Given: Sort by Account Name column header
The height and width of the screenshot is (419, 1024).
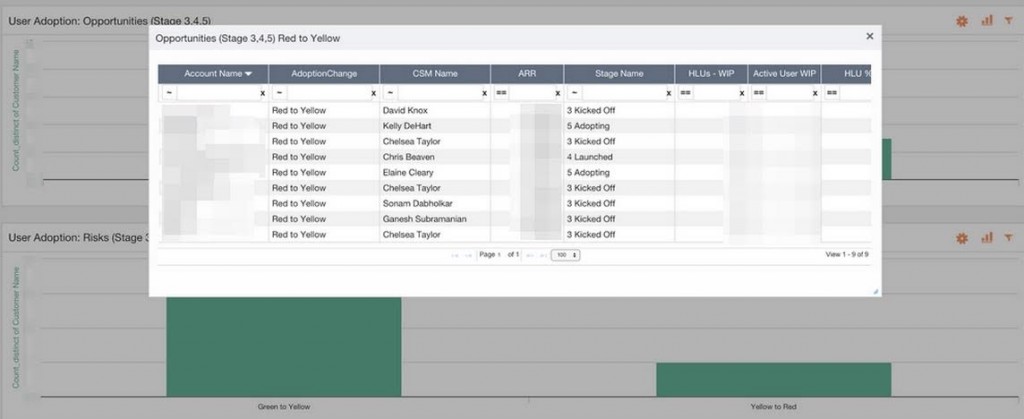Looking at the screenshot, I should coord(213,74).
